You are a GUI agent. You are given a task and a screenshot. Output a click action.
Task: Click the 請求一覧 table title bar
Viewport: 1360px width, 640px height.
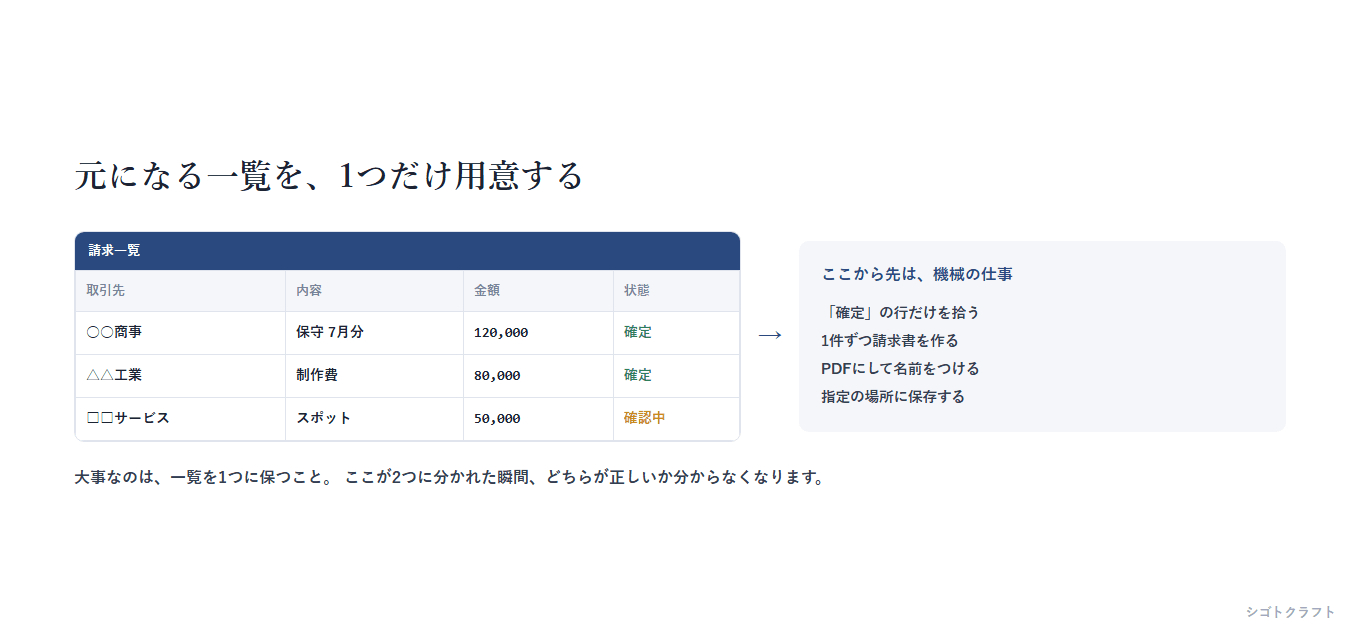pos(407,251)
